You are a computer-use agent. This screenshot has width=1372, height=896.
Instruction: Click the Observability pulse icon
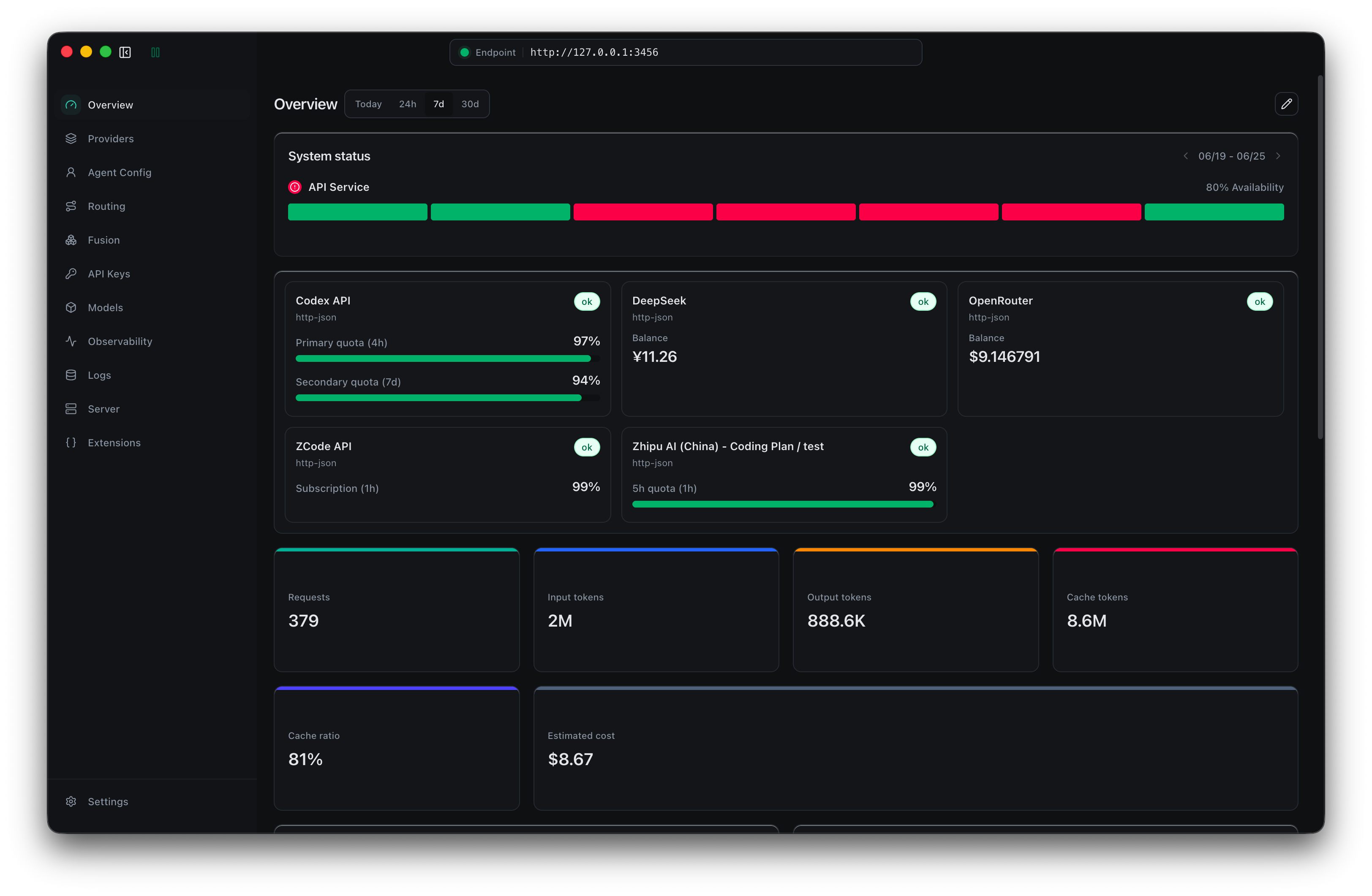coord(71,341)
